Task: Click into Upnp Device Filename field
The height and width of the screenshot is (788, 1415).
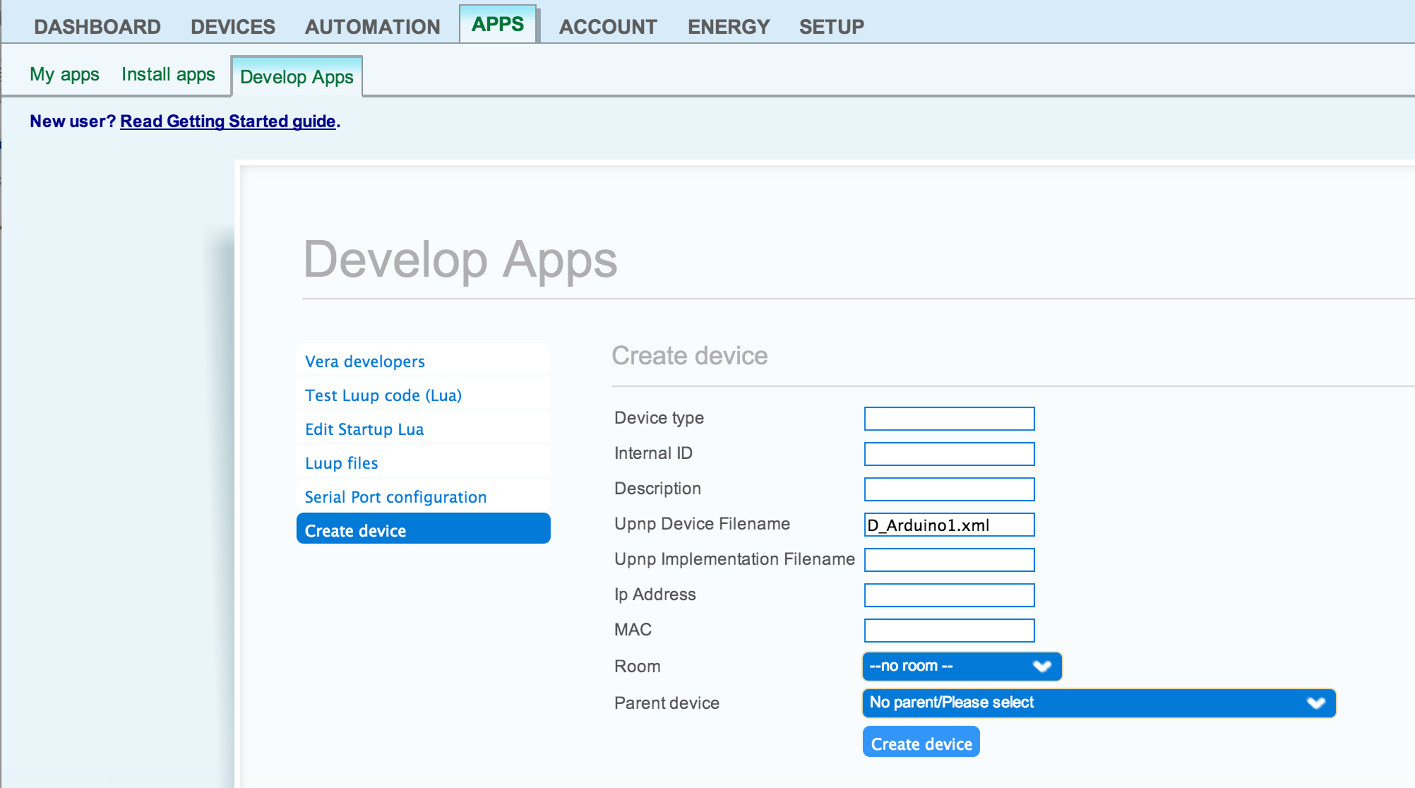Action: tap(949, 524)
